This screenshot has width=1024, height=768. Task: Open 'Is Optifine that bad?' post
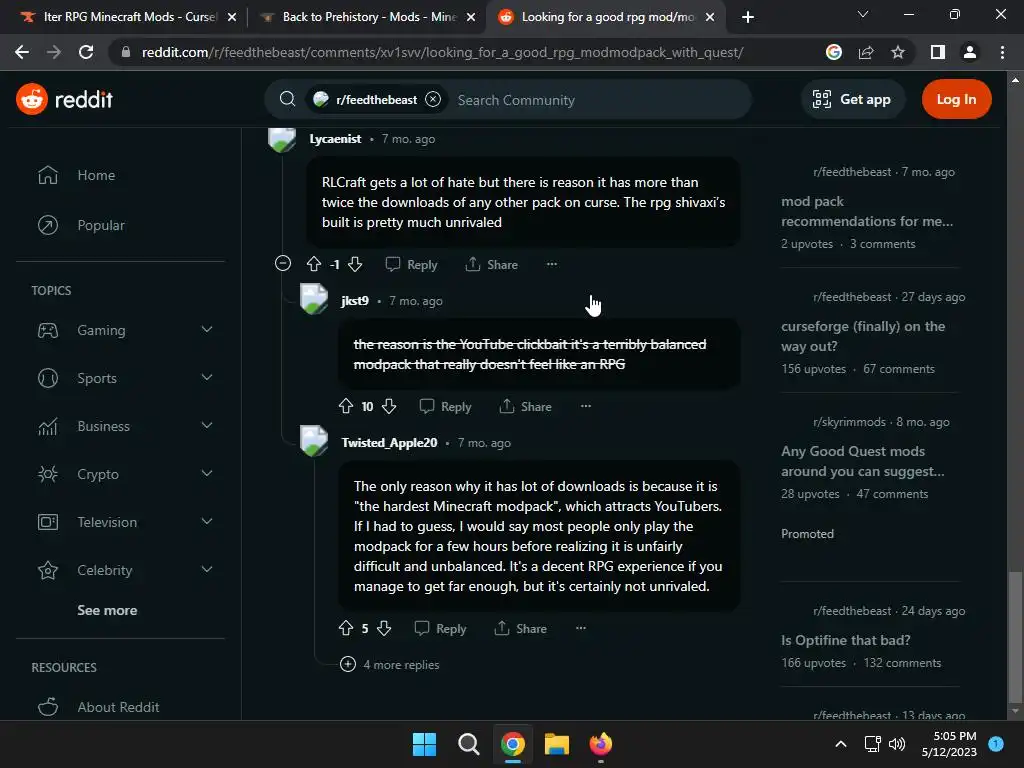[845, 640]
